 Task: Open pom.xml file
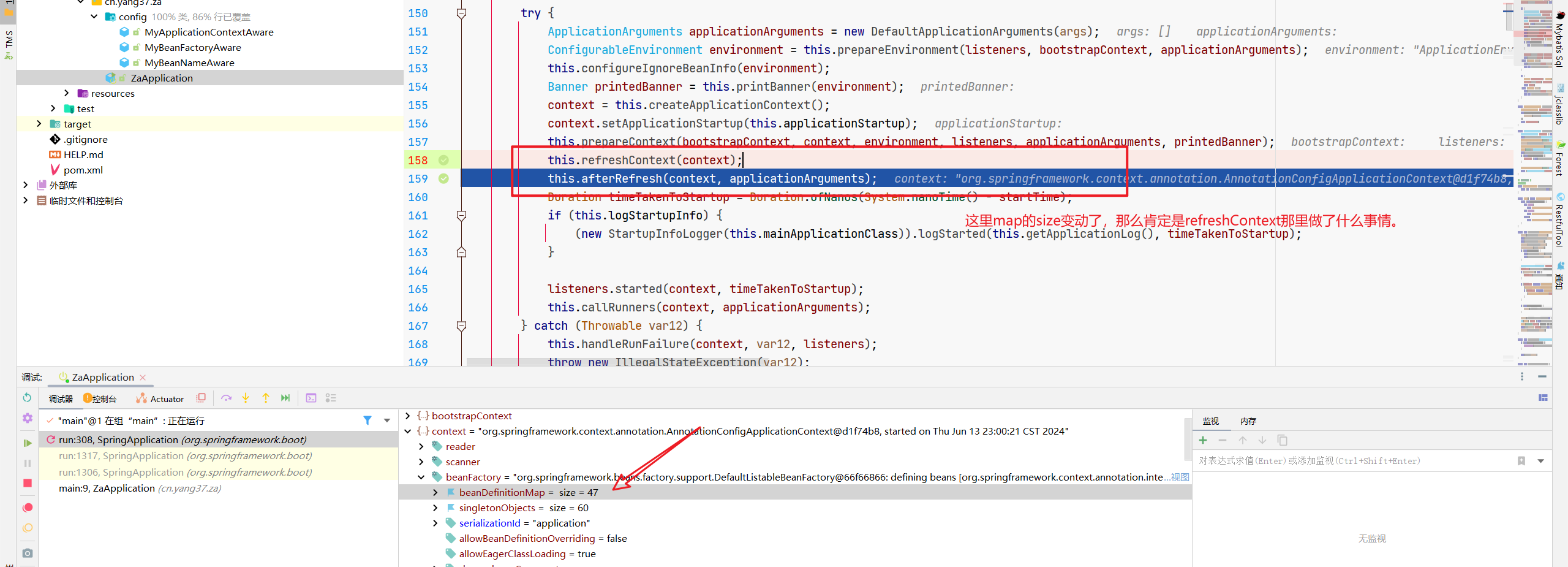point(83,170)
